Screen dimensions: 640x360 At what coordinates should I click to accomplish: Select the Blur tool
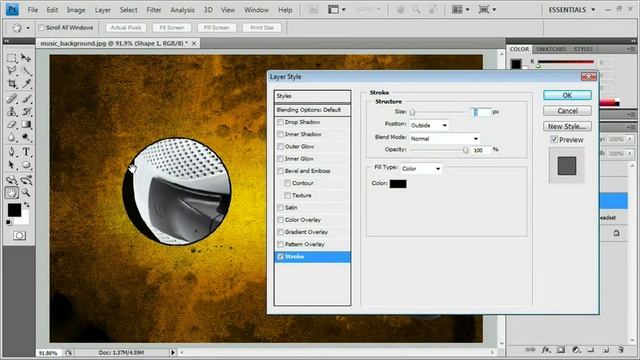coord(12,137)
